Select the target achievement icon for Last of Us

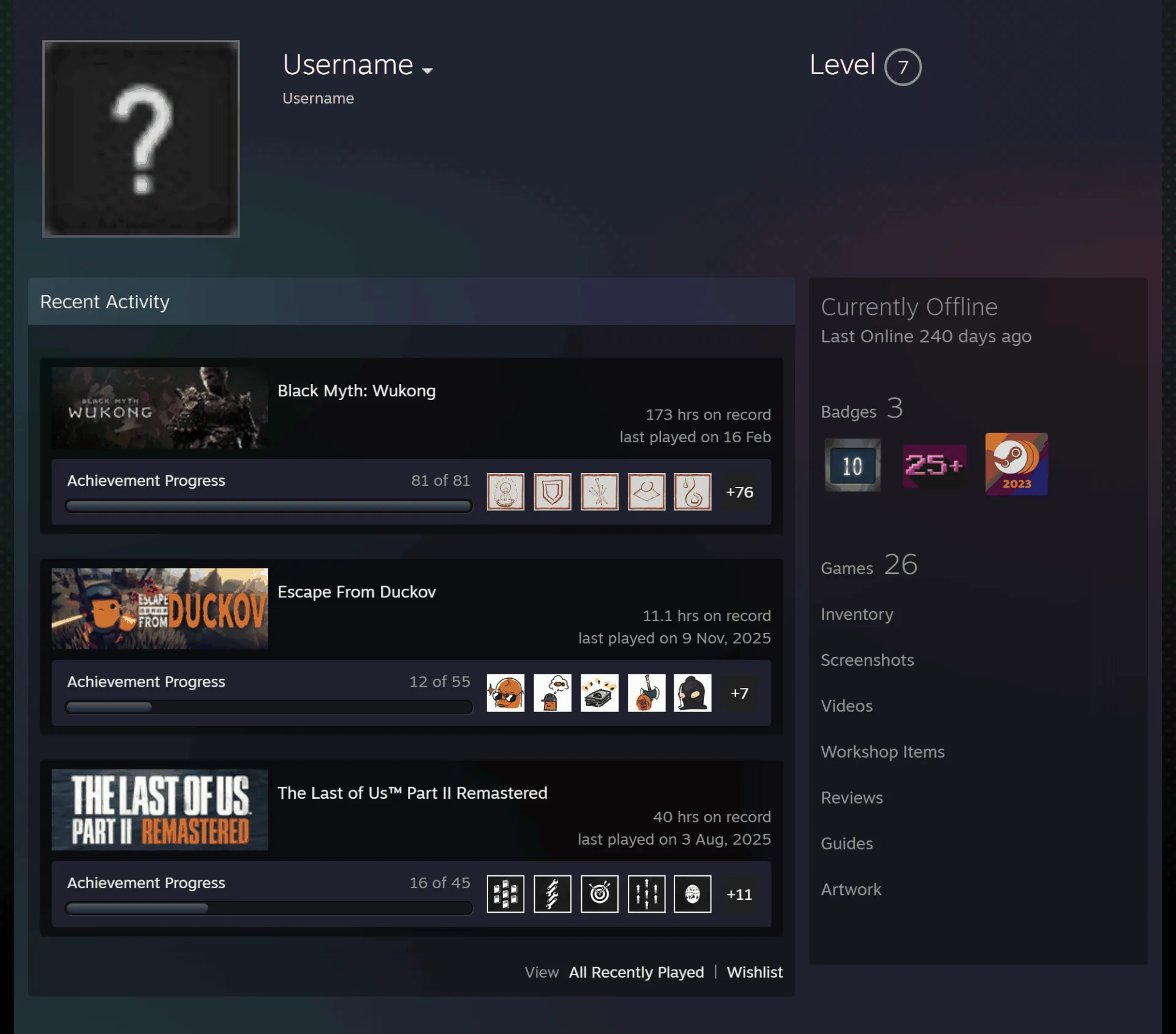pos(599,894)
